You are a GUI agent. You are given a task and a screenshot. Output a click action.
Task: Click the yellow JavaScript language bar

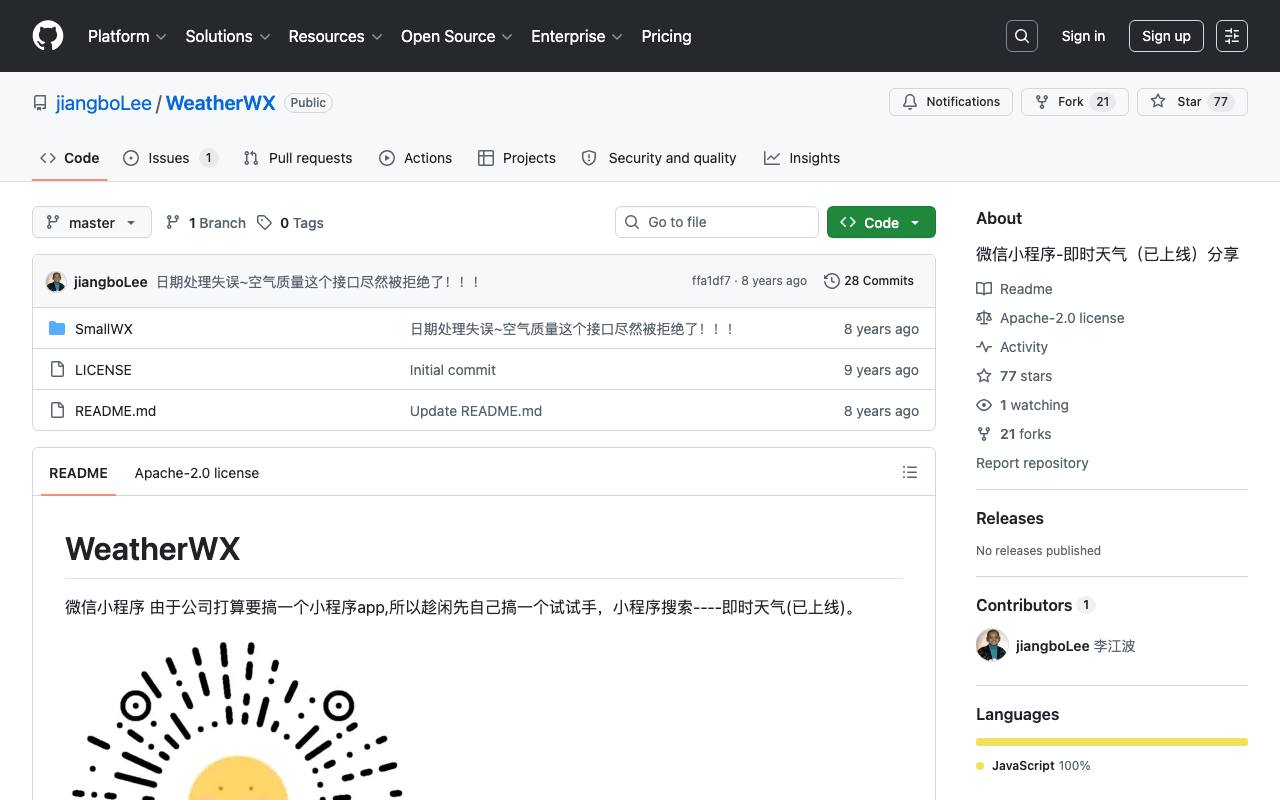[1112, 742]
